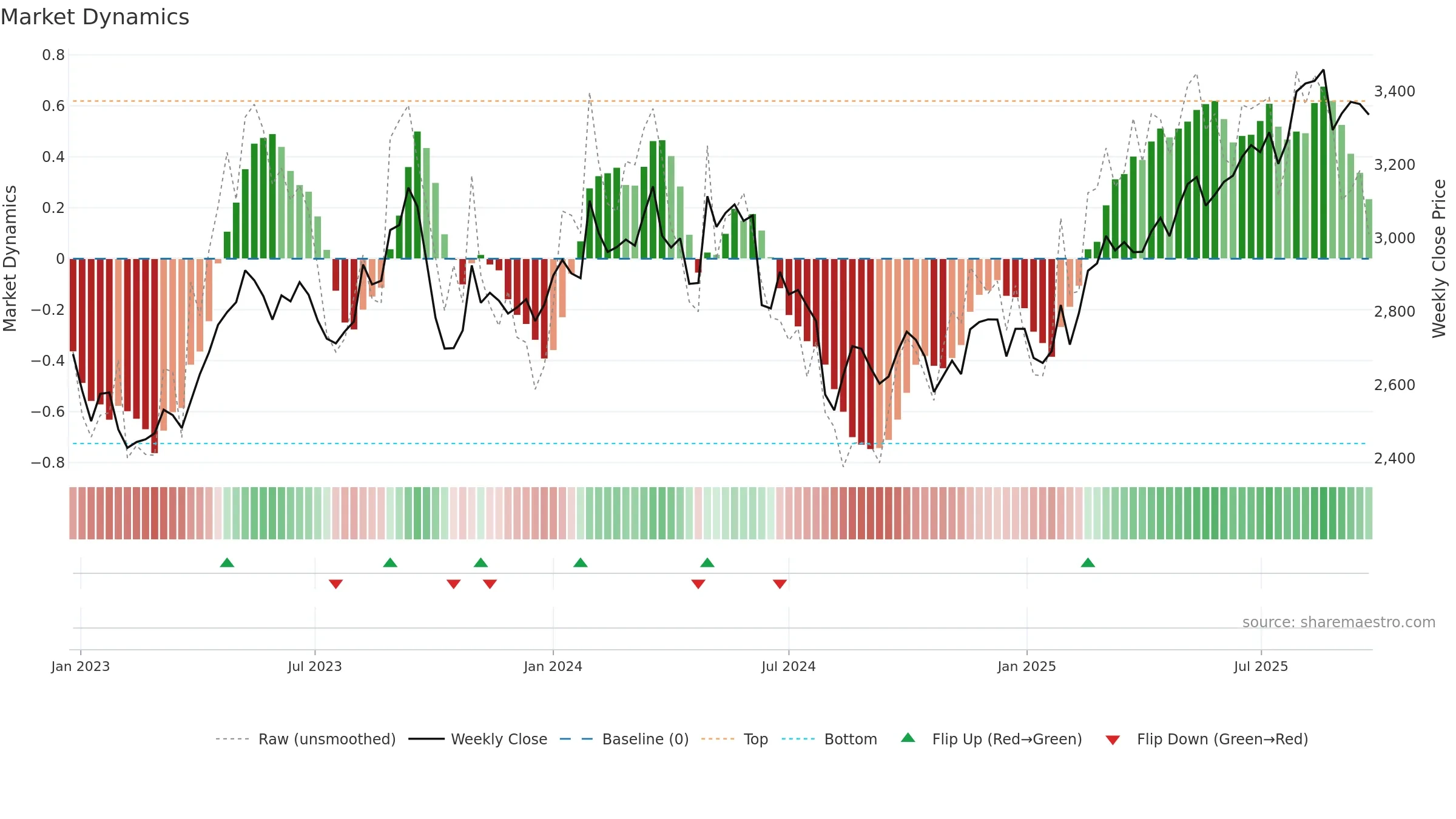Screen dimensions: 1456x819
Task: Click the Jul 2025 axis label
Action: (x=1261, y=666)
